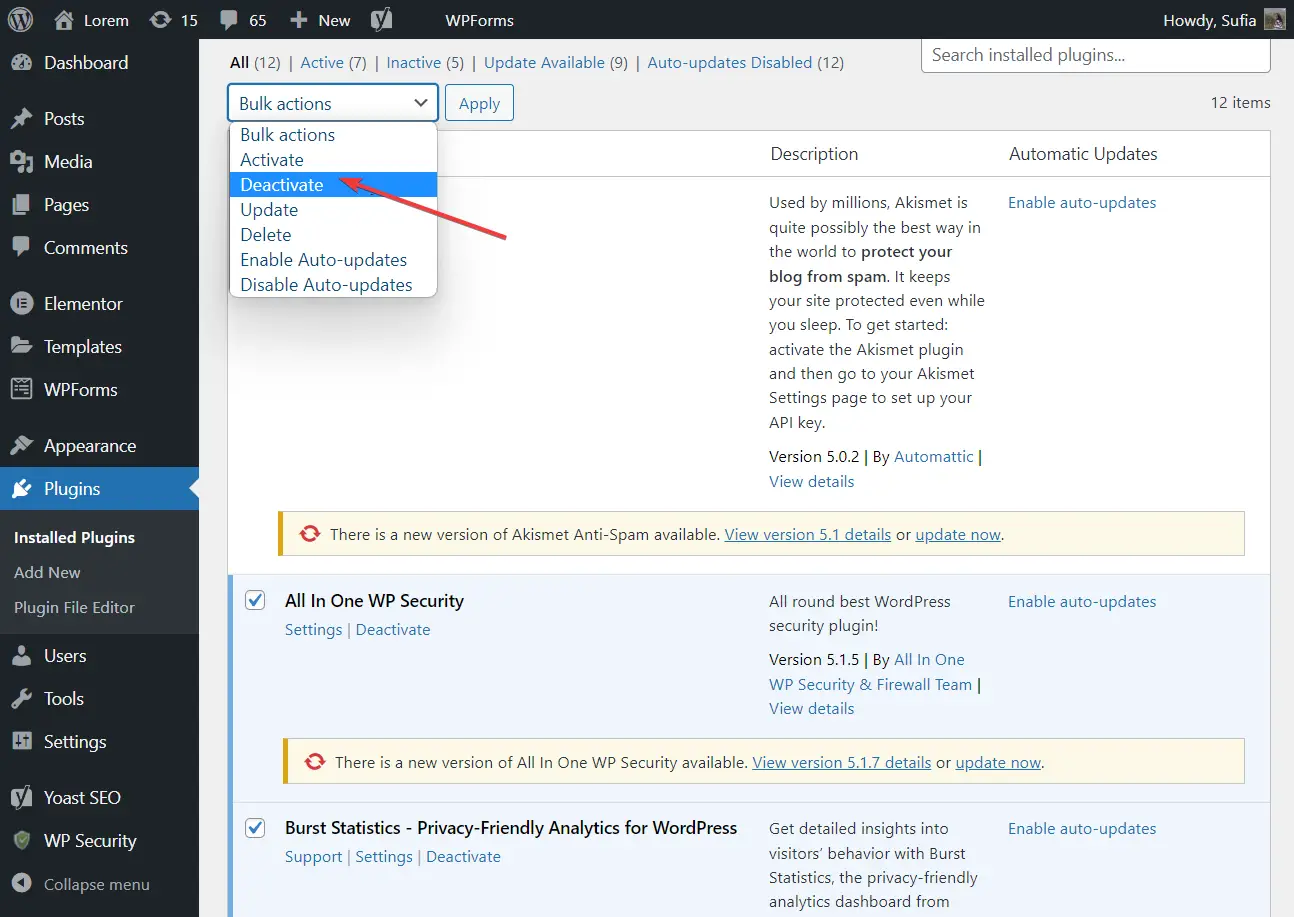Choose Delete from bulk actions
The image size is (1294, 917).
coord(334,234)
